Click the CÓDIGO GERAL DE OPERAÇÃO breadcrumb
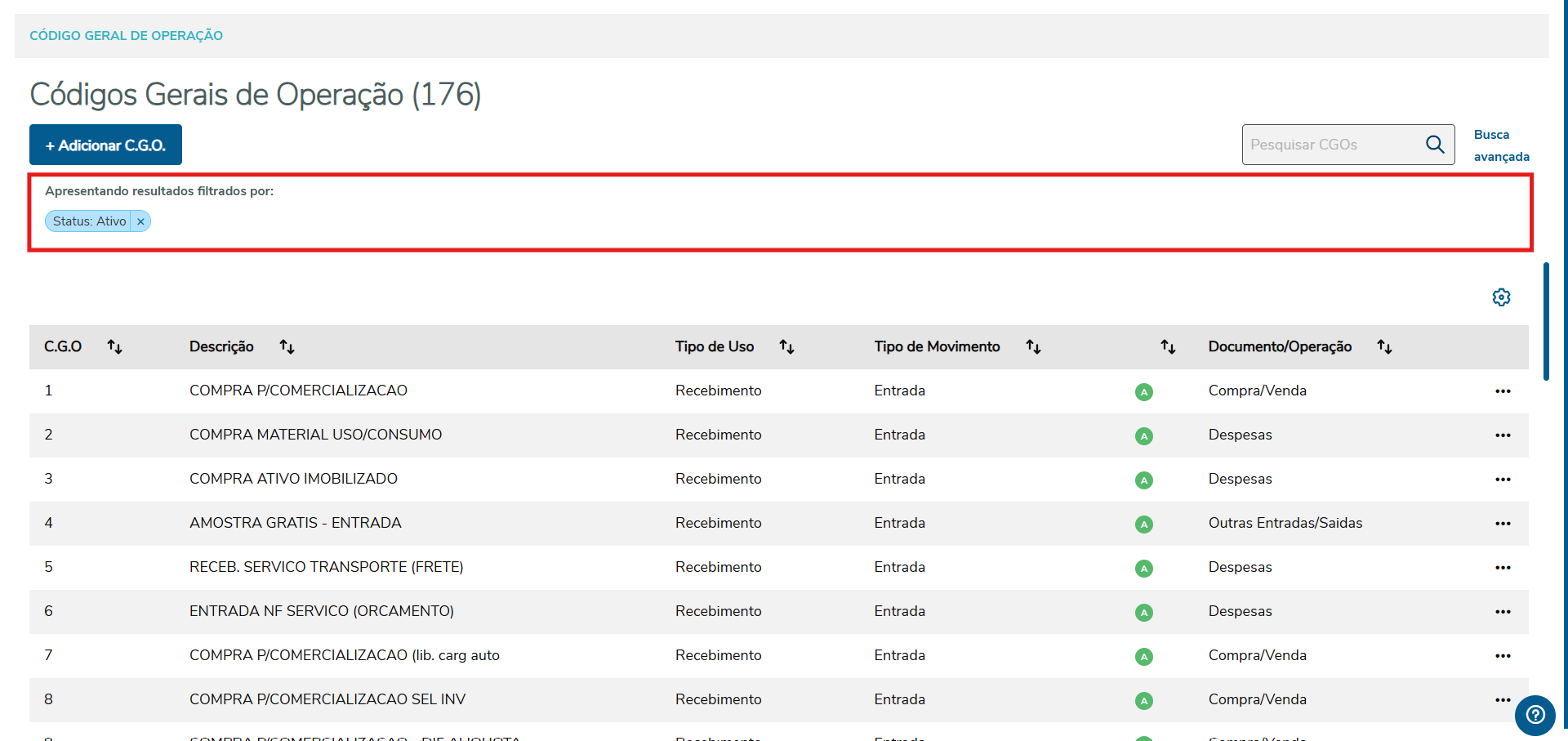 [126, 36]
